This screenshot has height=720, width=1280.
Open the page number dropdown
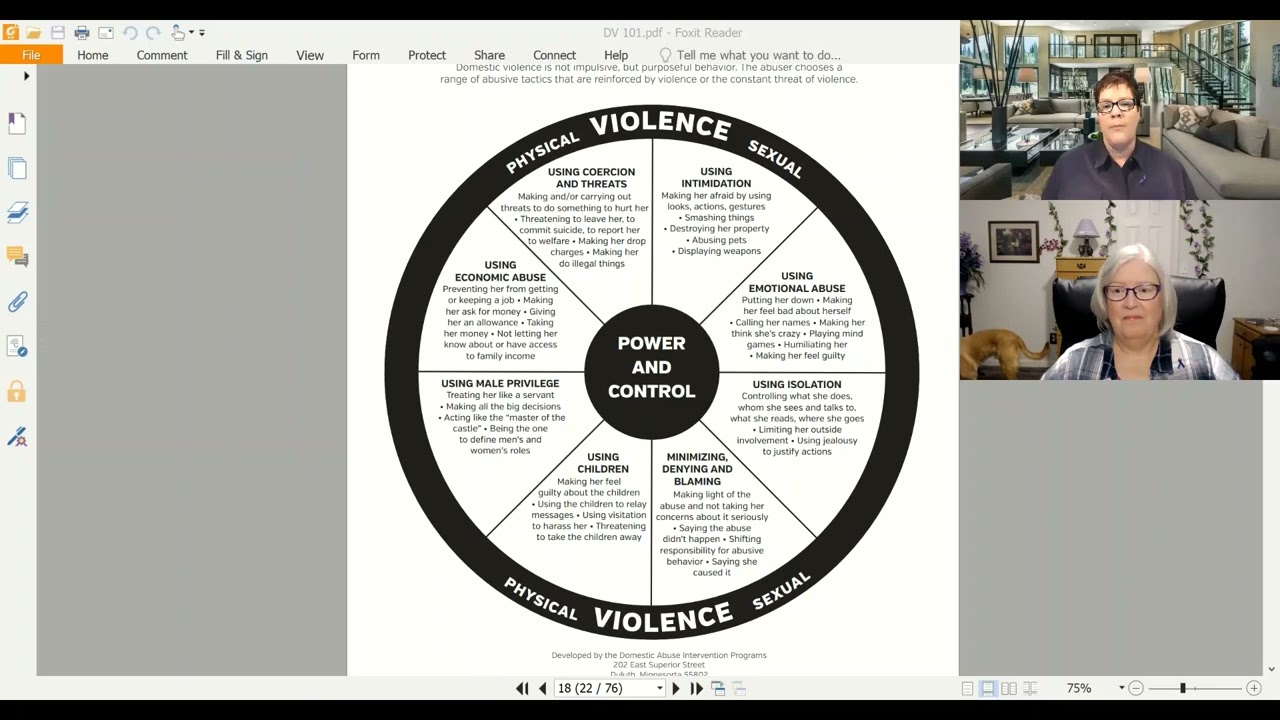(660, 688)
